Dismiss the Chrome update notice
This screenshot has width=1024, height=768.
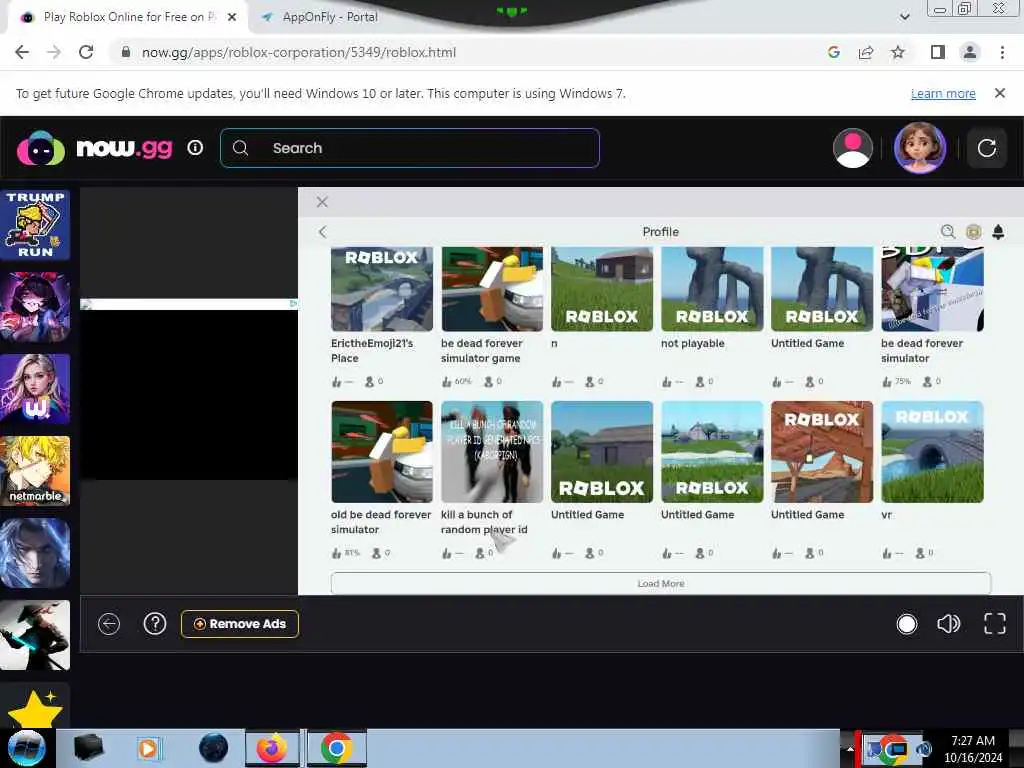(x=999, y=93)
